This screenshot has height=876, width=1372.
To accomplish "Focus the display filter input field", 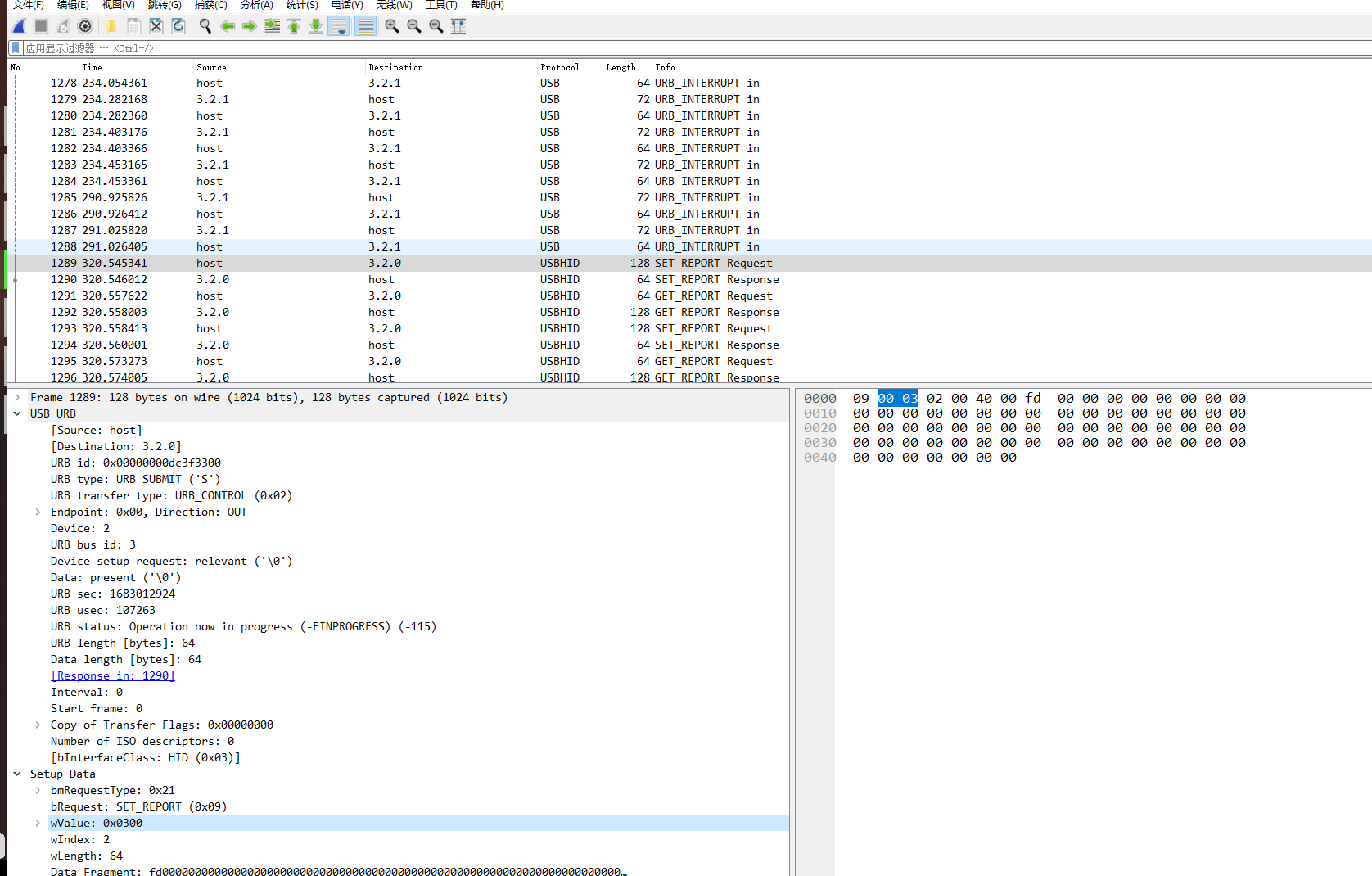I will coord(696,48).
